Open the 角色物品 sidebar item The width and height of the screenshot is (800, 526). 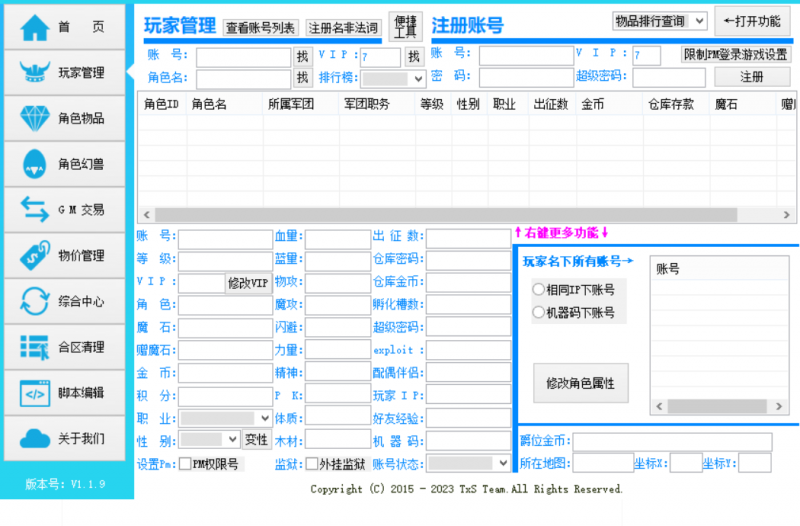(x=64, y=118)
